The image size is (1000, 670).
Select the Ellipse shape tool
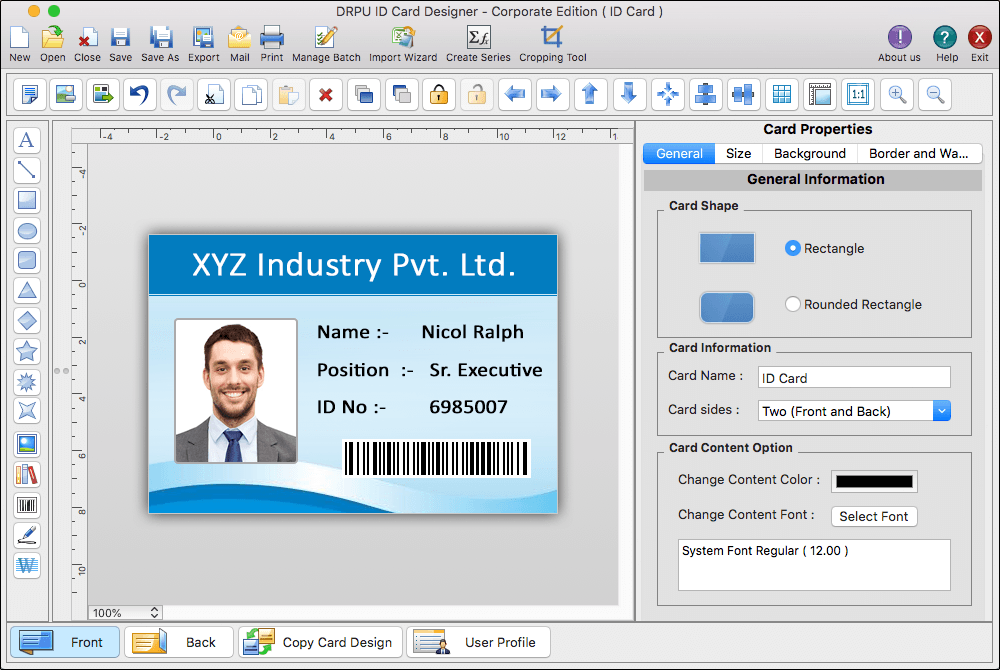tap(27, 231)
